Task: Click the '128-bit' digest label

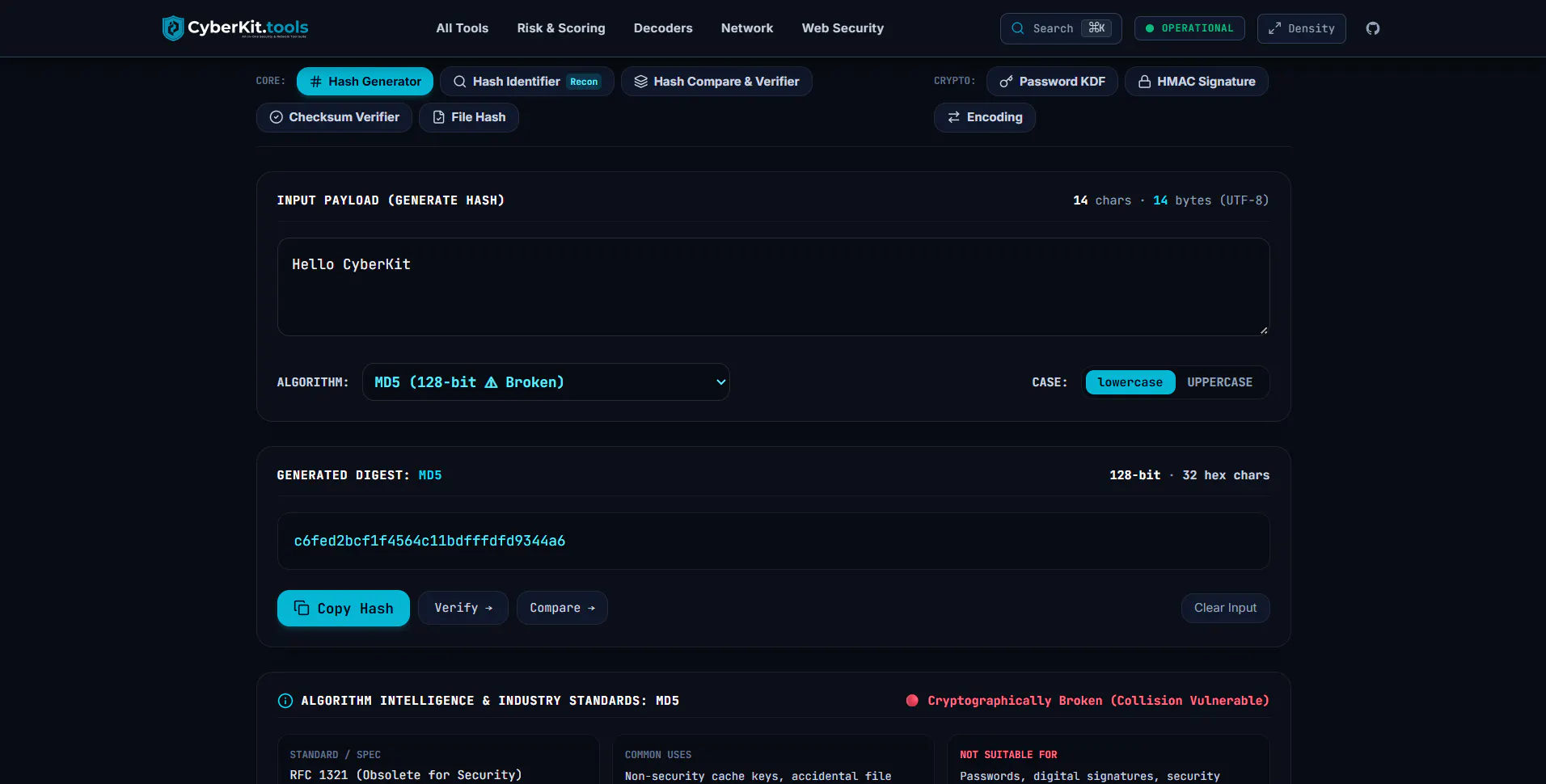Action: click(x=1134, y=475)
